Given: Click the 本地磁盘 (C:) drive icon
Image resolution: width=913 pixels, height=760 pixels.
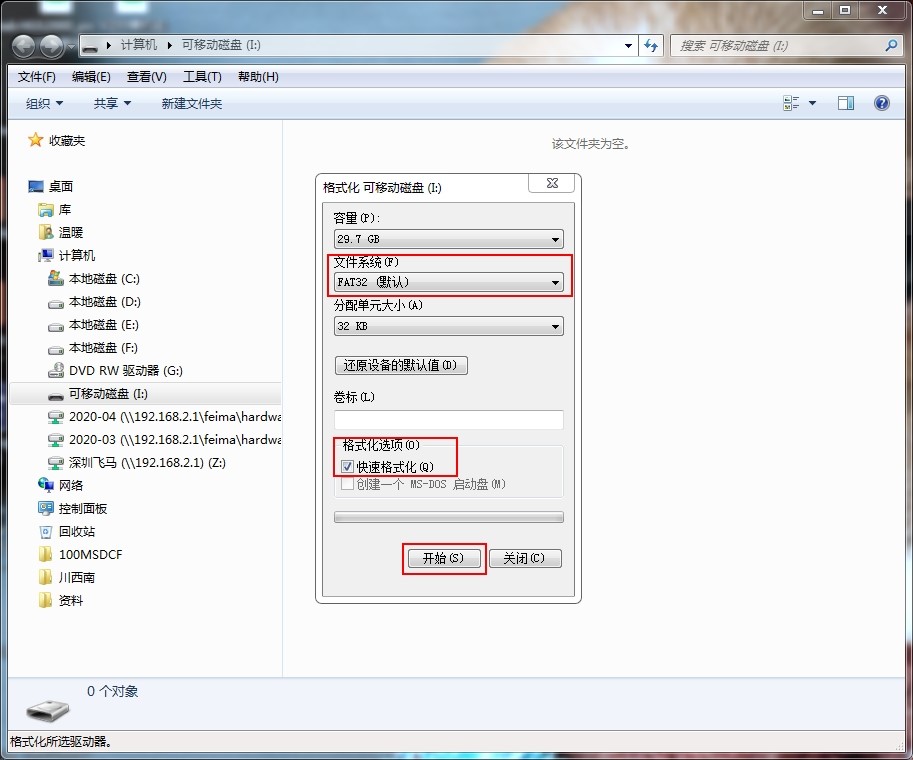Looking at the screenshot, I should 56,278.
